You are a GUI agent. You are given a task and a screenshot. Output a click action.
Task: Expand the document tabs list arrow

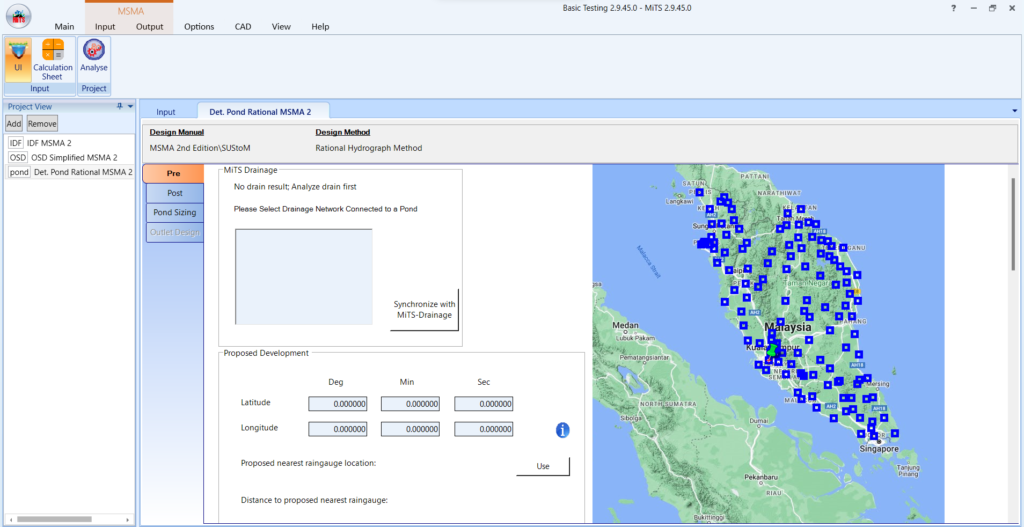pyautogui.click(x=1014, y=110)
